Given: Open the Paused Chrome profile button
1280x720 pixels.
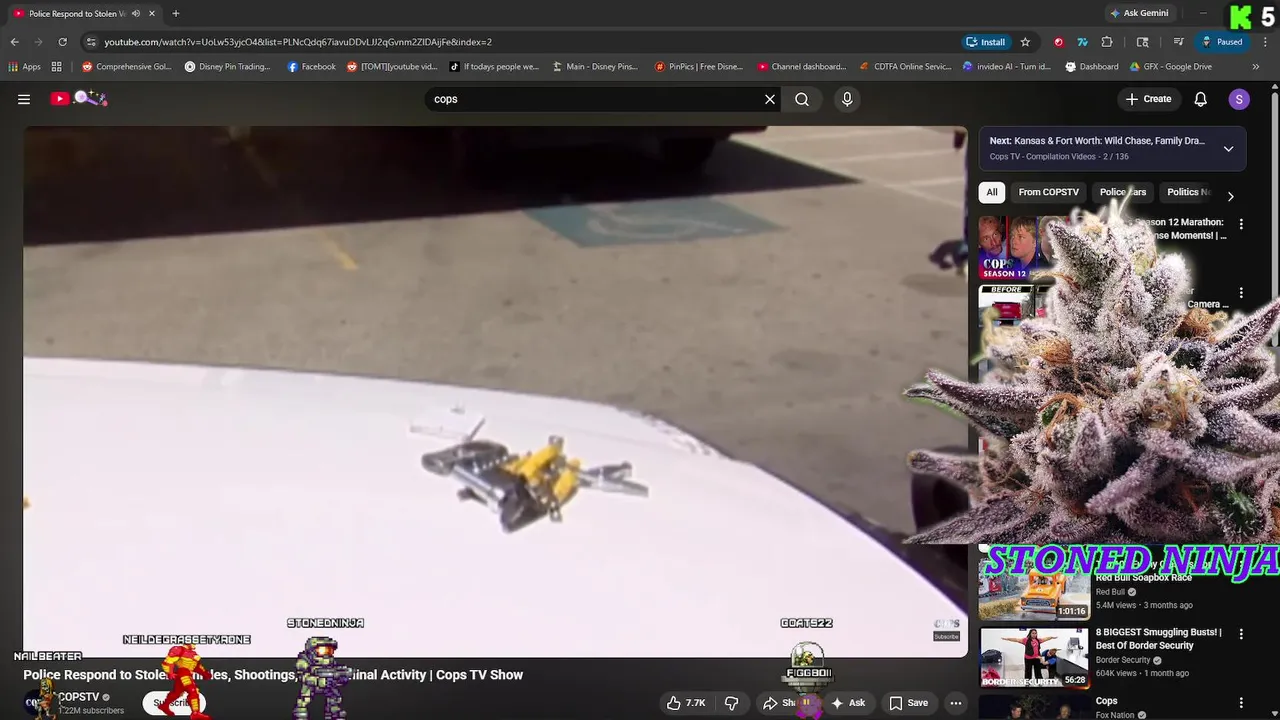Looking at the screenshot, I should click(x=1222, y=42).
